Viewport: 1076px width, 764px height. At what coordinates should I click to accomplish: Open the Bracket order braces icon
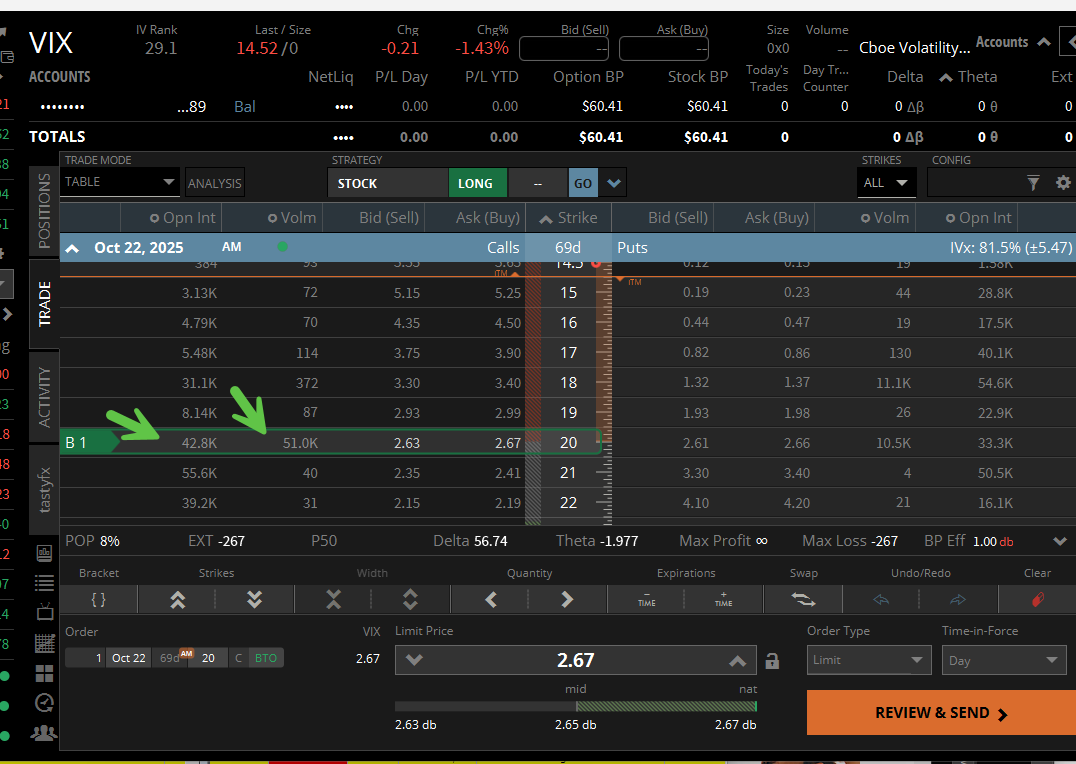pos(99,599)
